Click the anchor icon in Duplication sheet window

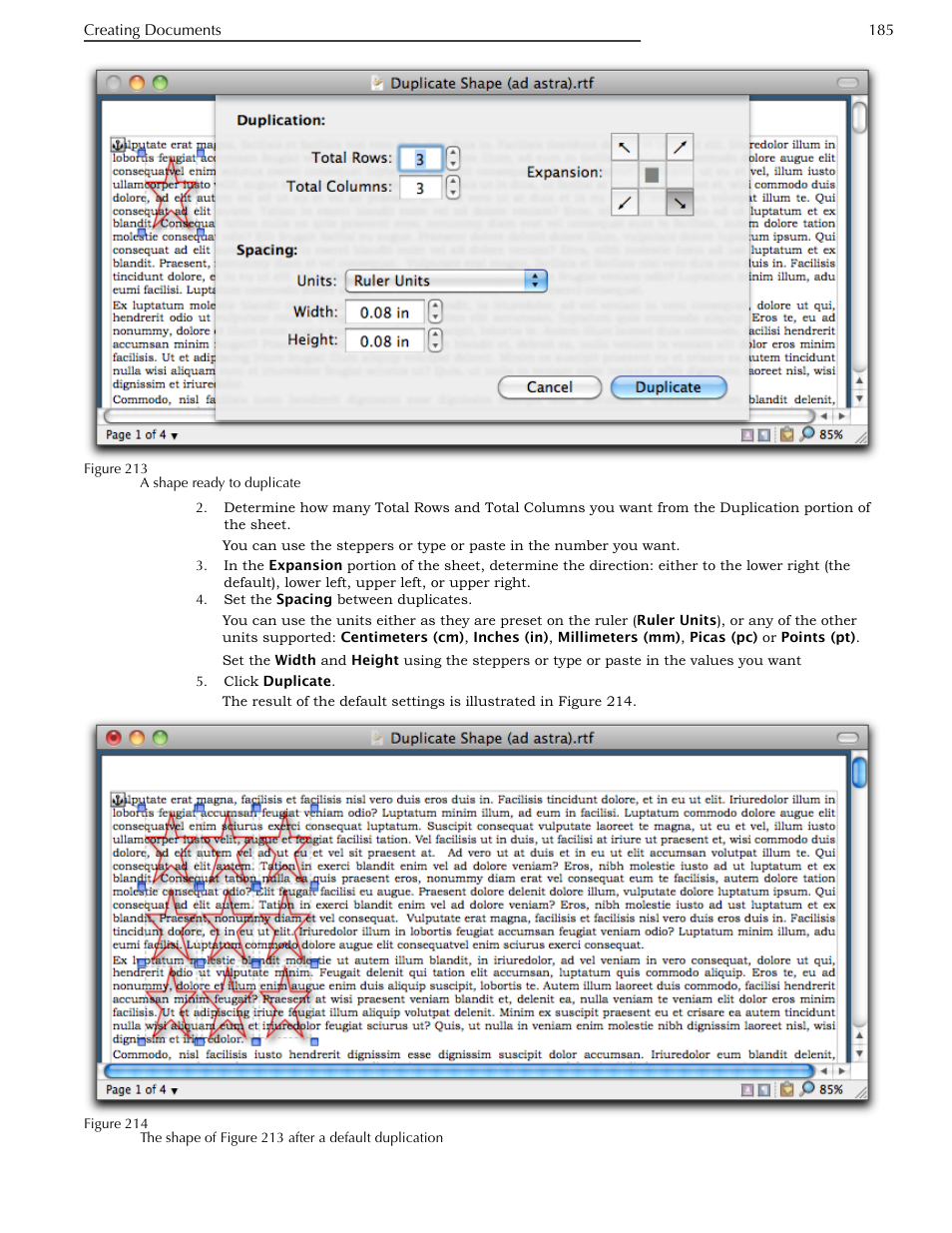click(118, 145)
